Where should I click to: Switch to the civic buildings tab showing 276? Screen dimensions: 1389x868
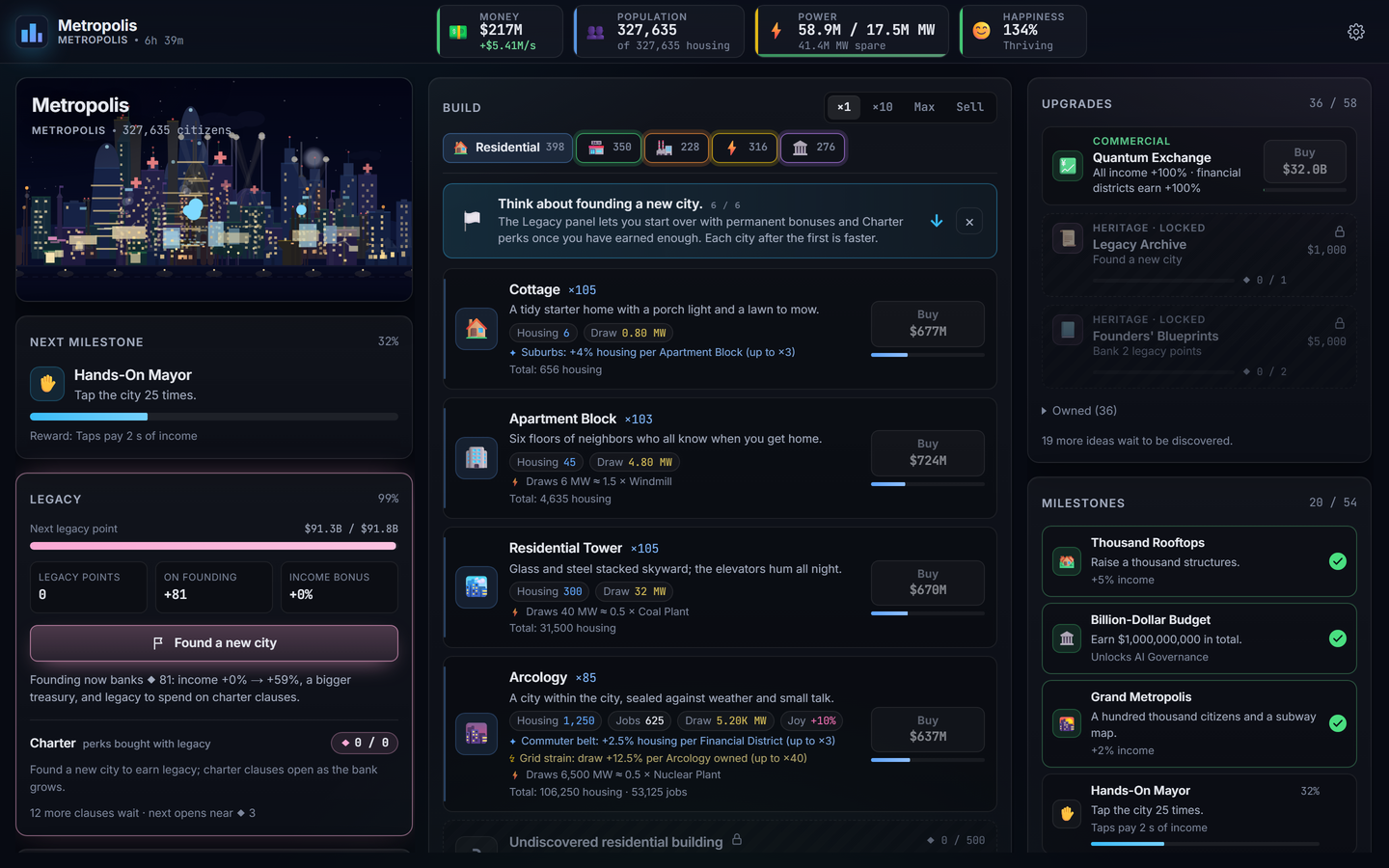[x=813, y=148]
